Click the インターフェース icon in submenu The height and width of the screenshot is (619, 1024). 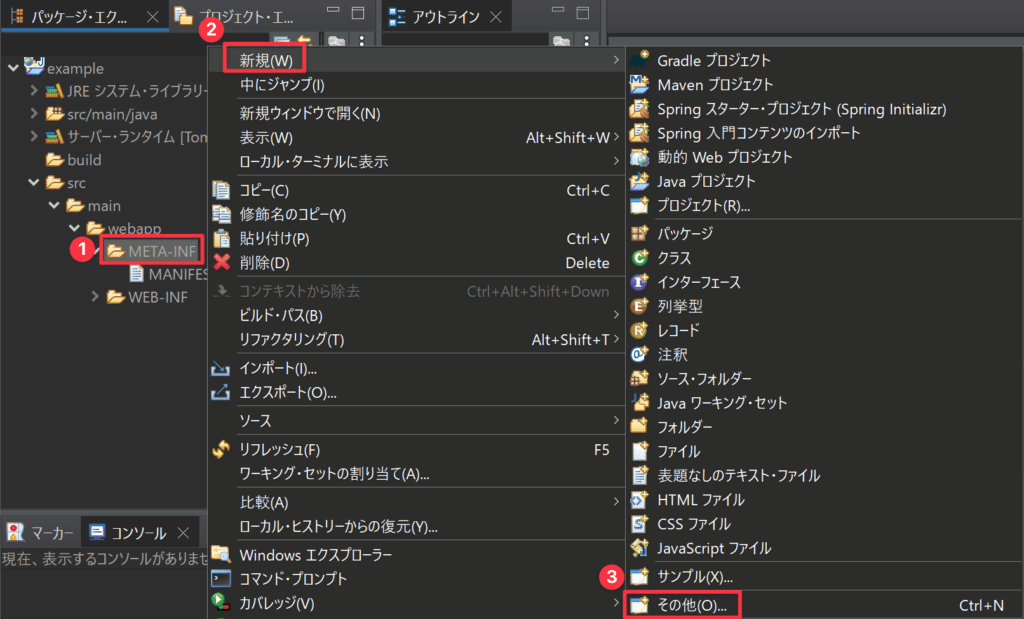point(640,282)
